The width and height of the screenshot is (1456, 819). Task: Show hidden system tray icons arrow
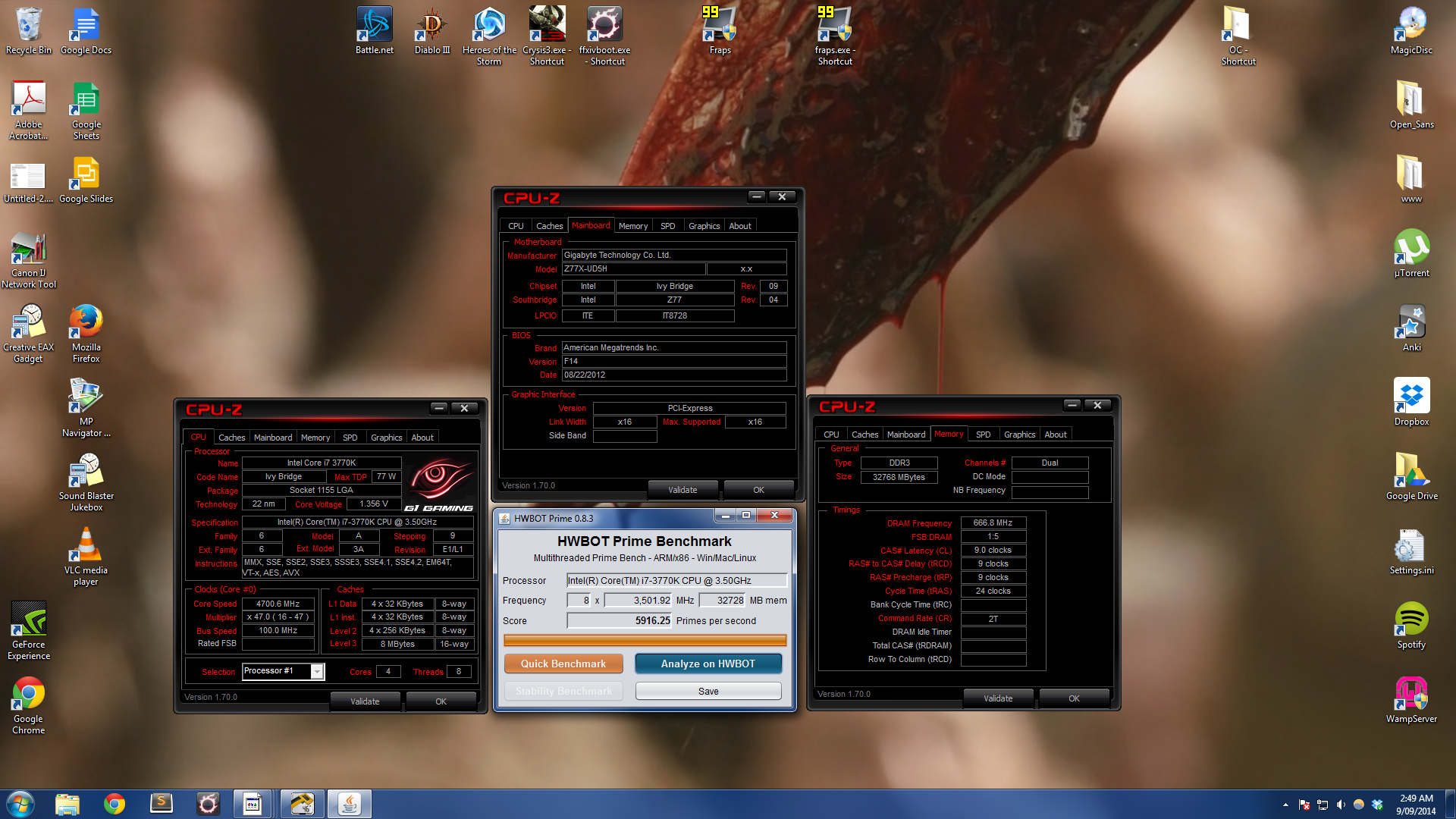[x=1285, y=805]
